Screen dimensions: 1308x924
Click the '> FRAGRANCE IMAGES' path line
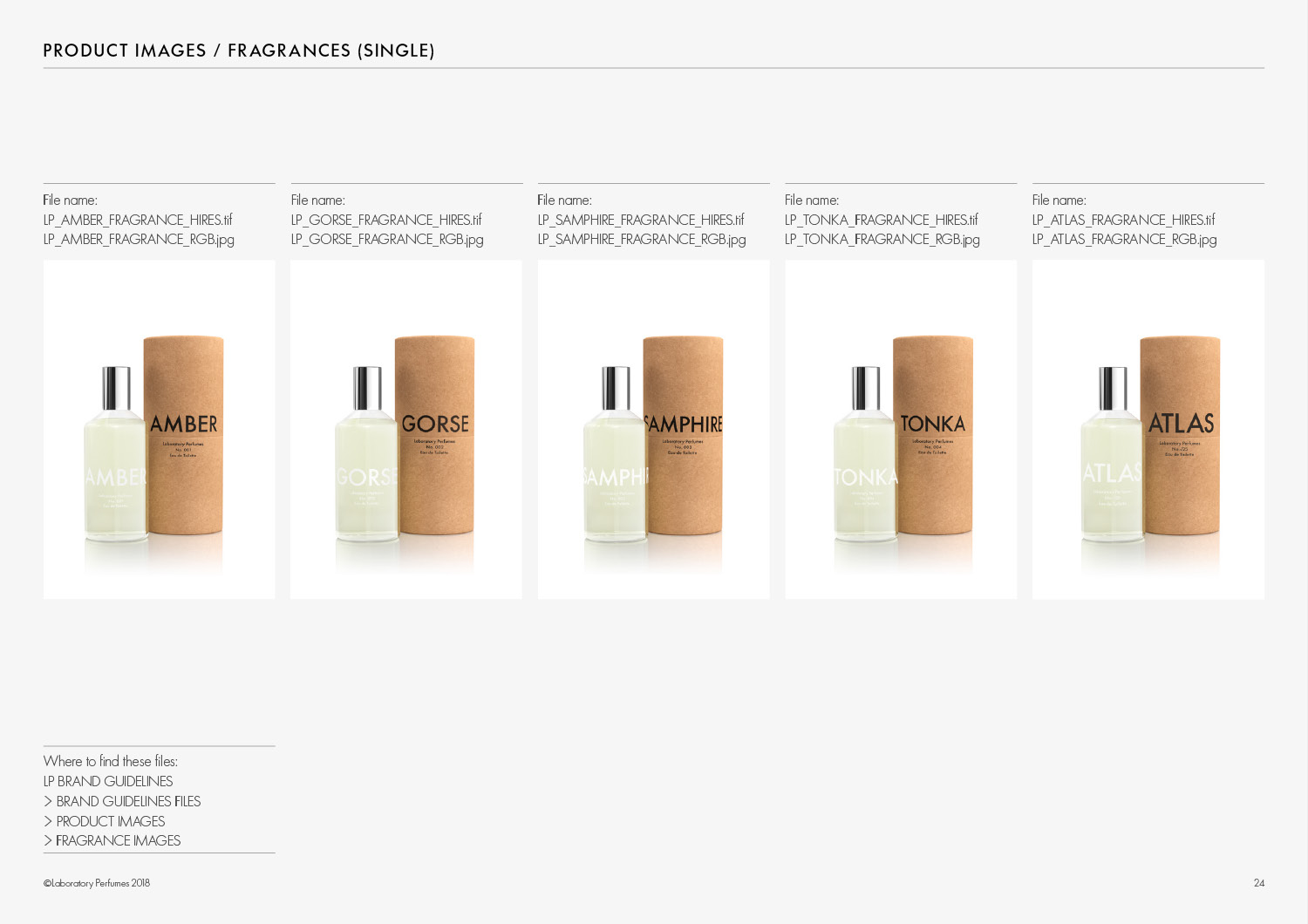pos(112,840)
